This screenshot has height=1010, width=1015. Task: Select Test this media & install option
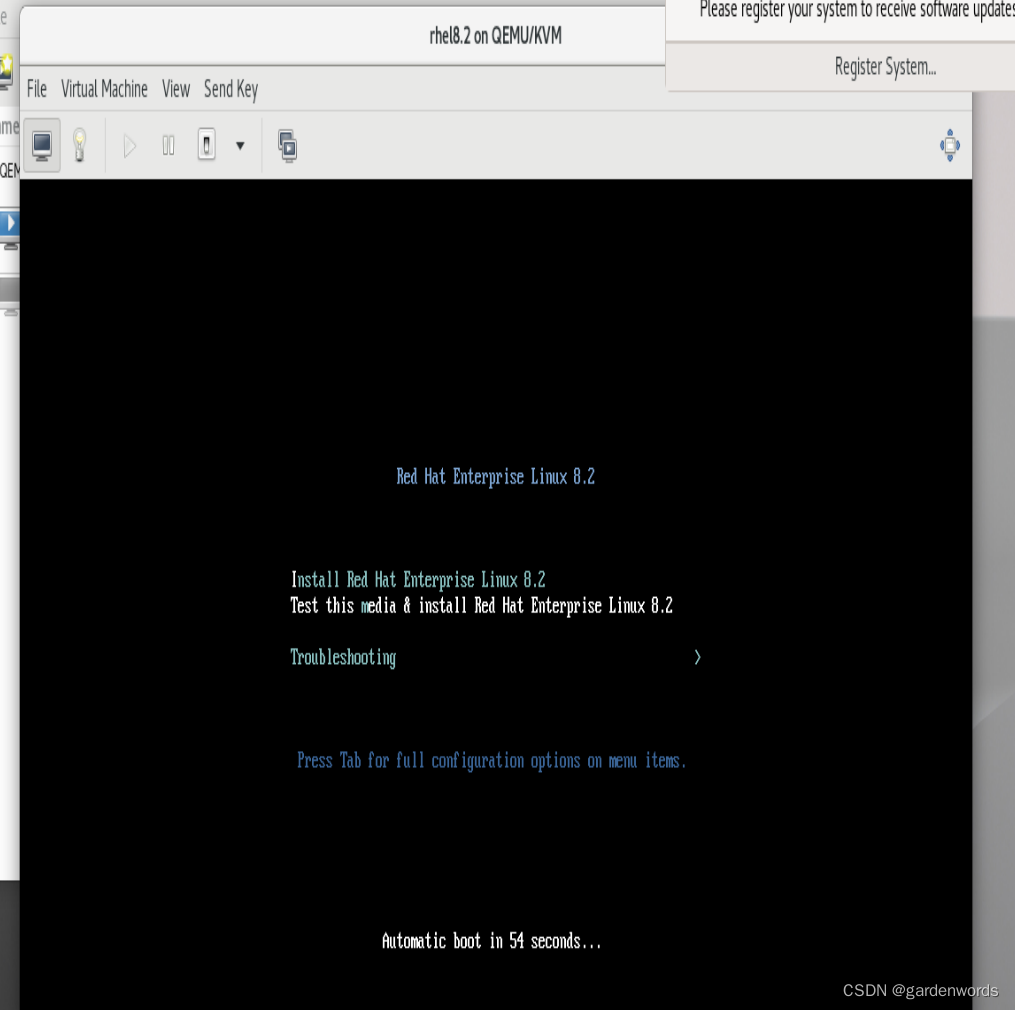(x=482, y=605)
